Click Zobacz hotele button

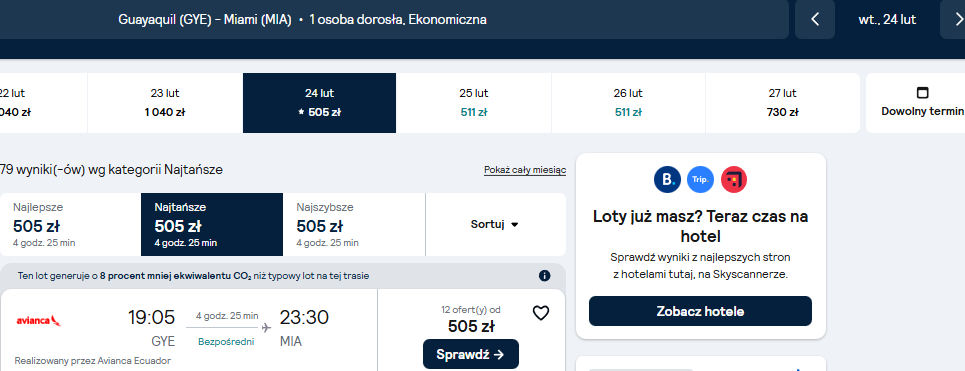pyautogui.click(x=700, y=311)
